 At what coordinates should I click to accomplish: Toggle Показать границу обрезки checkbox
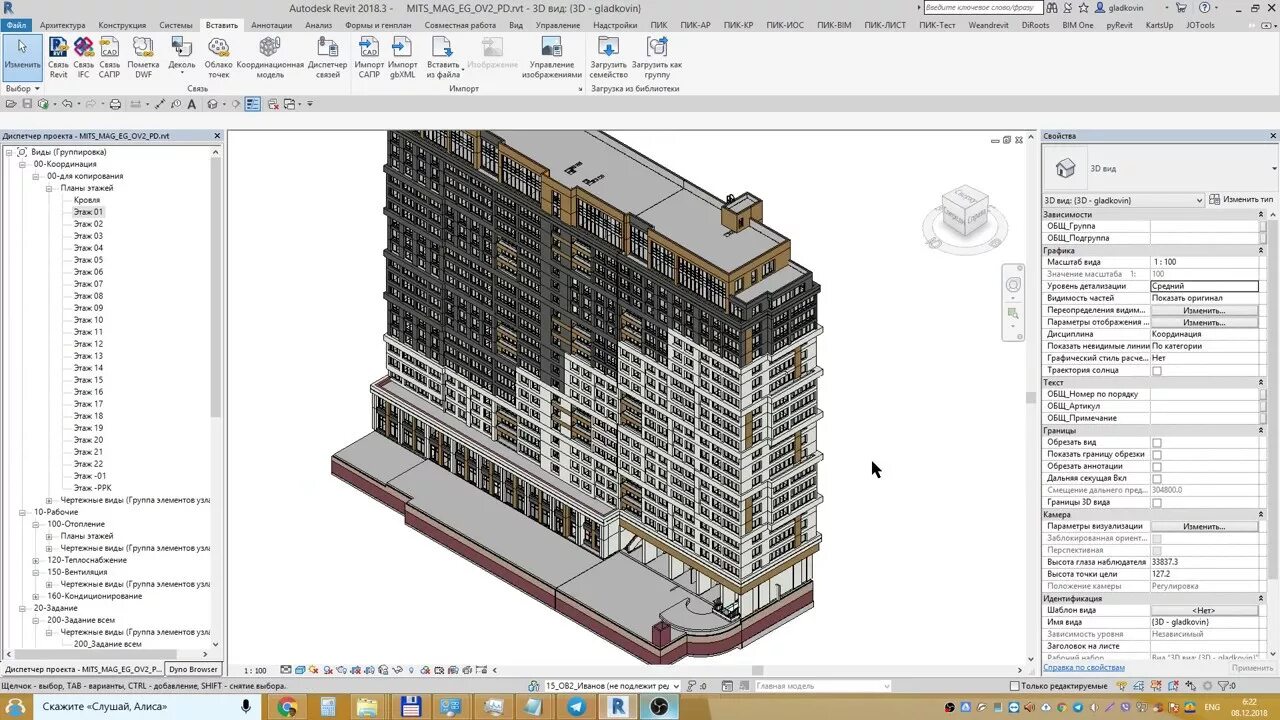click(x=1157, y=454)
